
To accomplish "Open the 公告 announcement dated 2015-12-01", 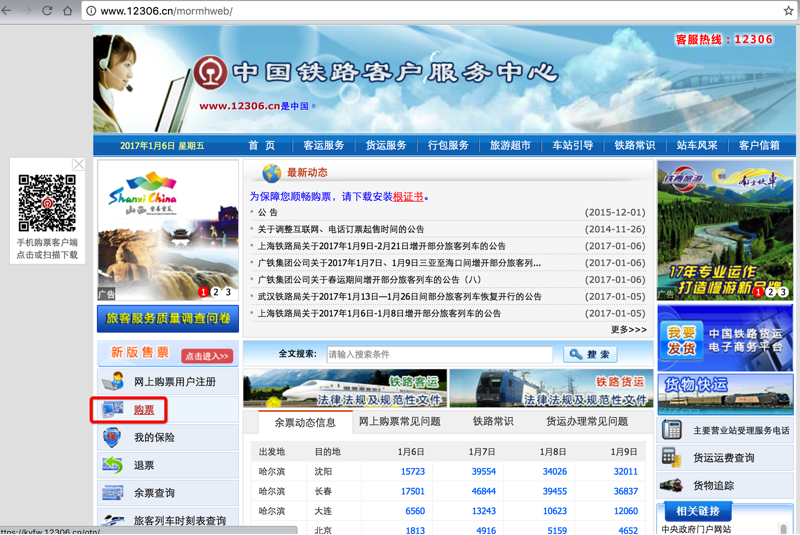I will click(x=267, y=212).
